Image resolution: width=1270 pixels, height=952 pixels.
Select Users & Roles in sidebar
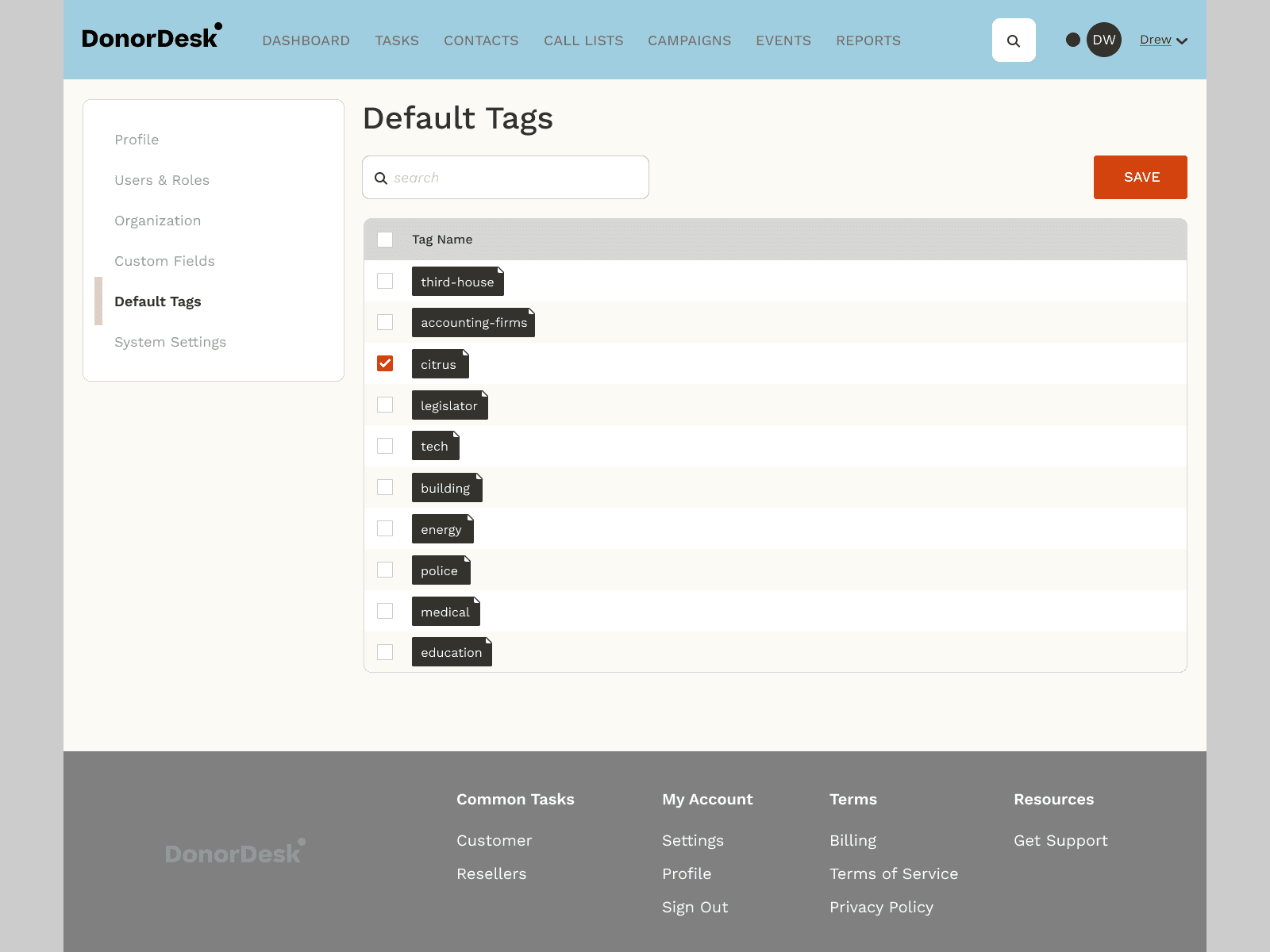pyautogui.click(x=162, y=180)
